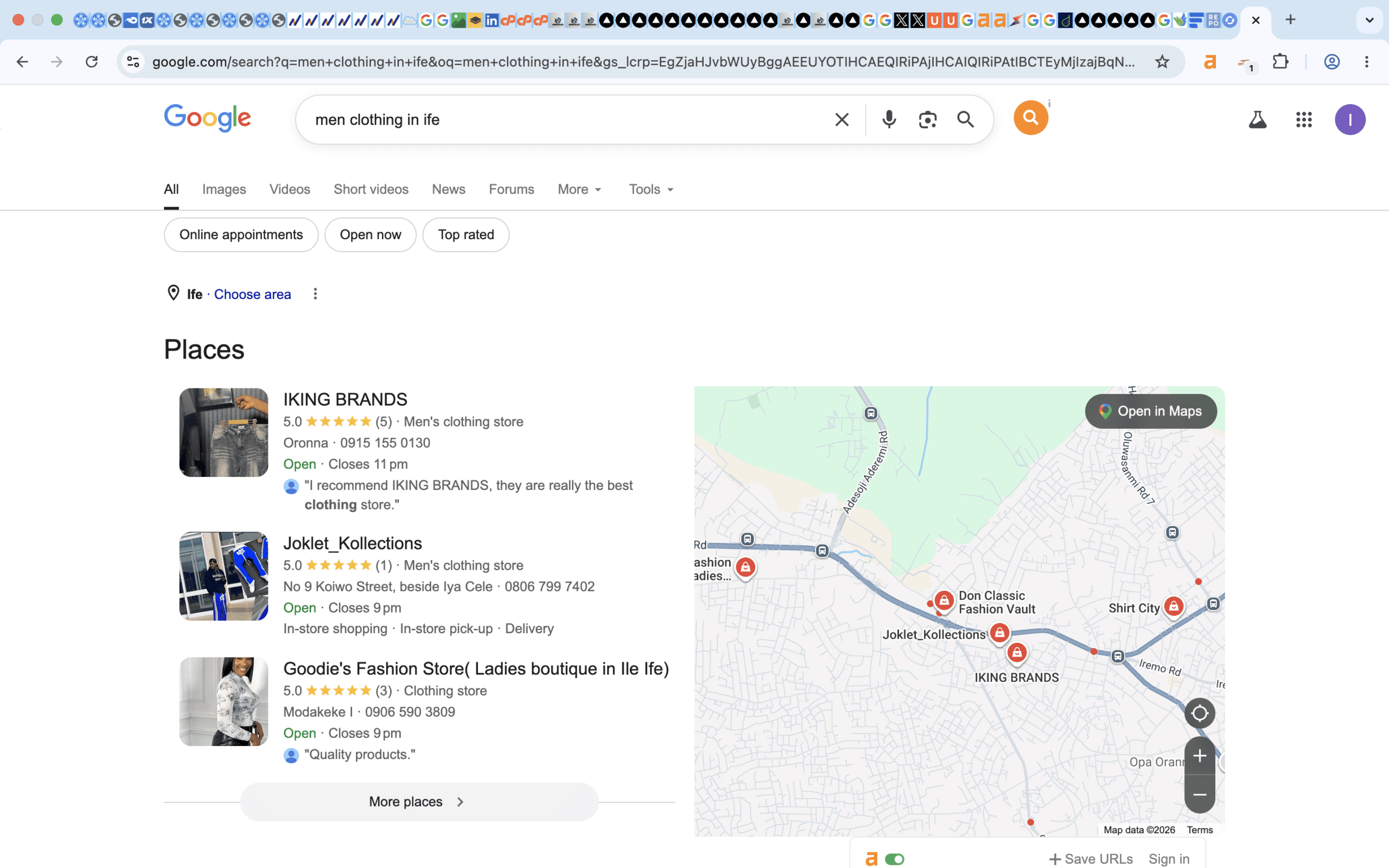Click the More places button

pos(419,801)
